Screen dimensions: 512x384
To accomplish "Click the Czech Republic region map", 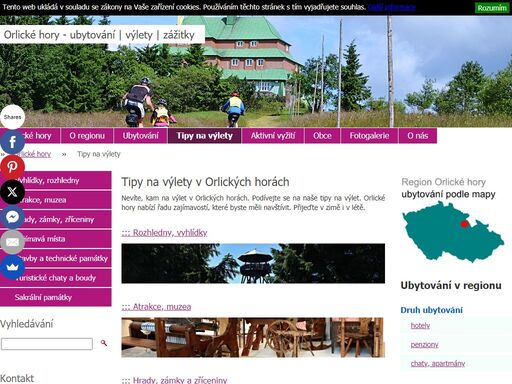I will tap(453, 232).
